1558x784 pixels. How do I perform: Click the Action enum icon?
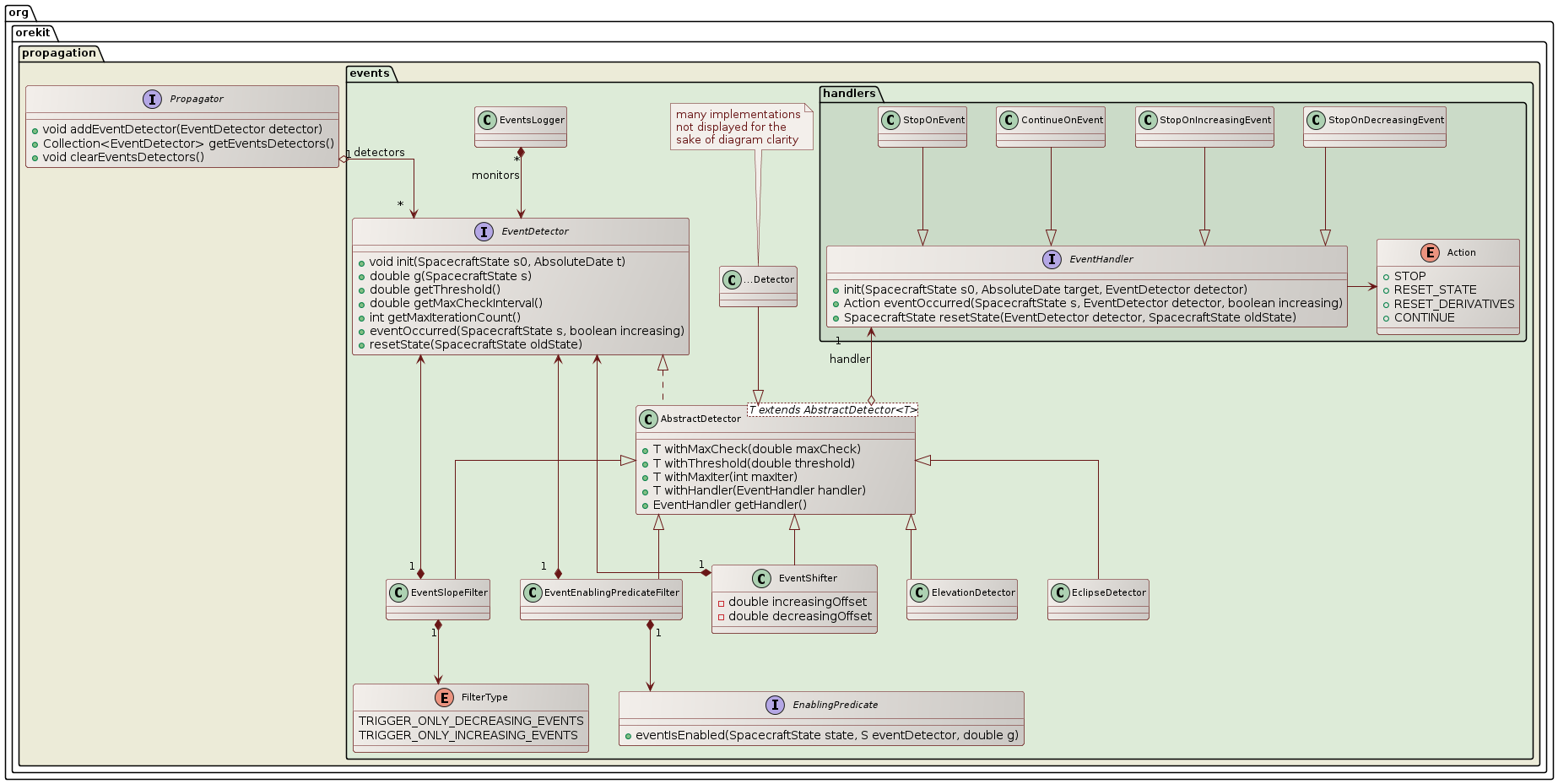click(x=1430, y=252)
